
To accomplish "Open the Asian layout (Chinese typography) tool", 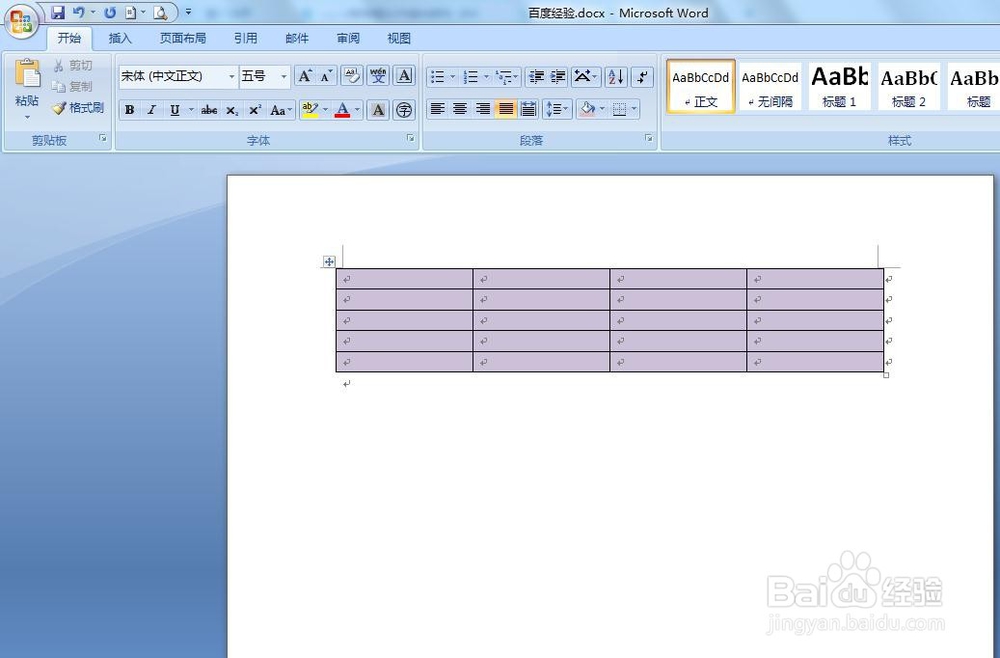I will [585, 77].
